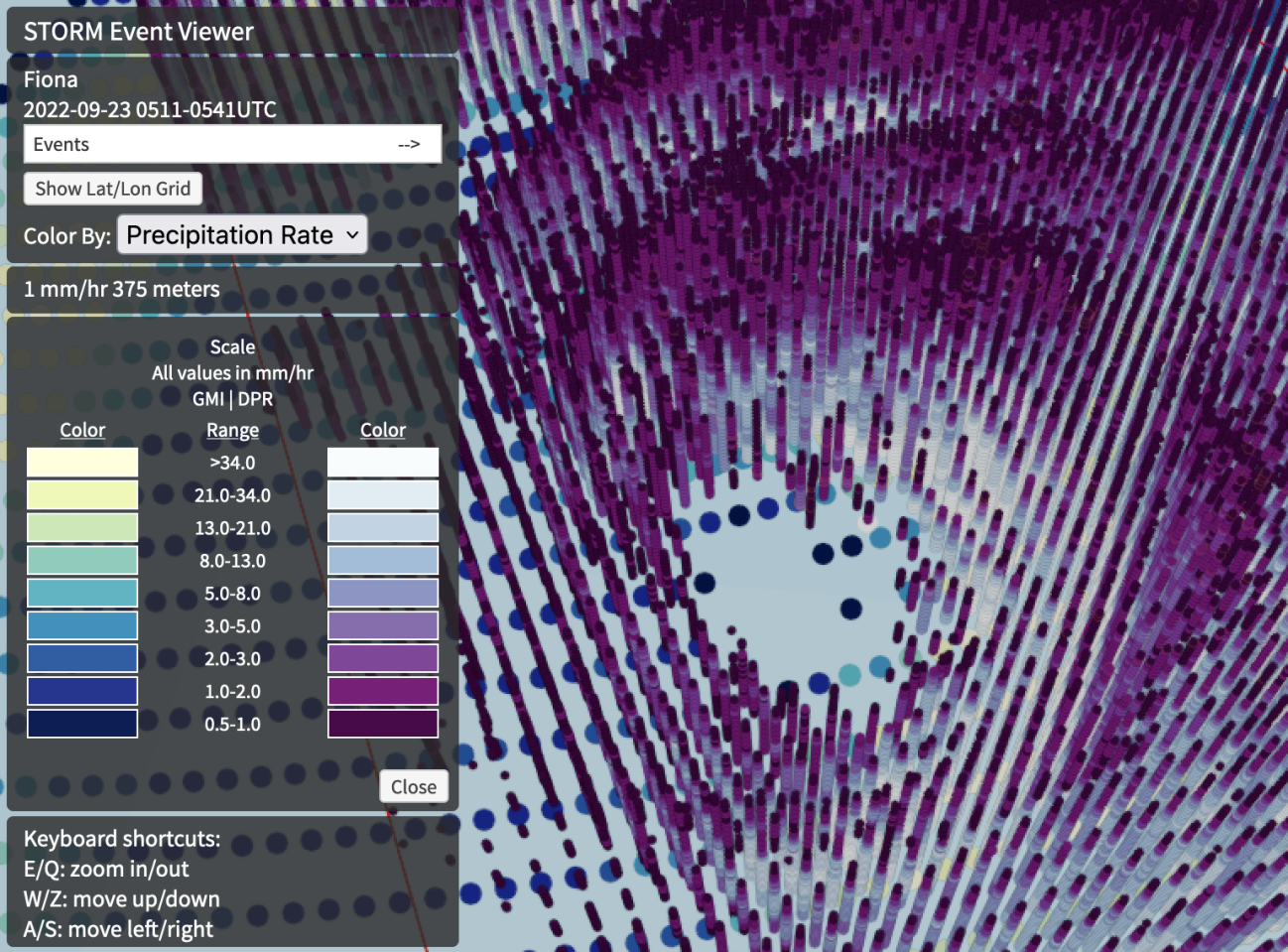Click the GMI swatch for 3.0-5.0 range
The image size is (1288, 952).
coord(82,626)
